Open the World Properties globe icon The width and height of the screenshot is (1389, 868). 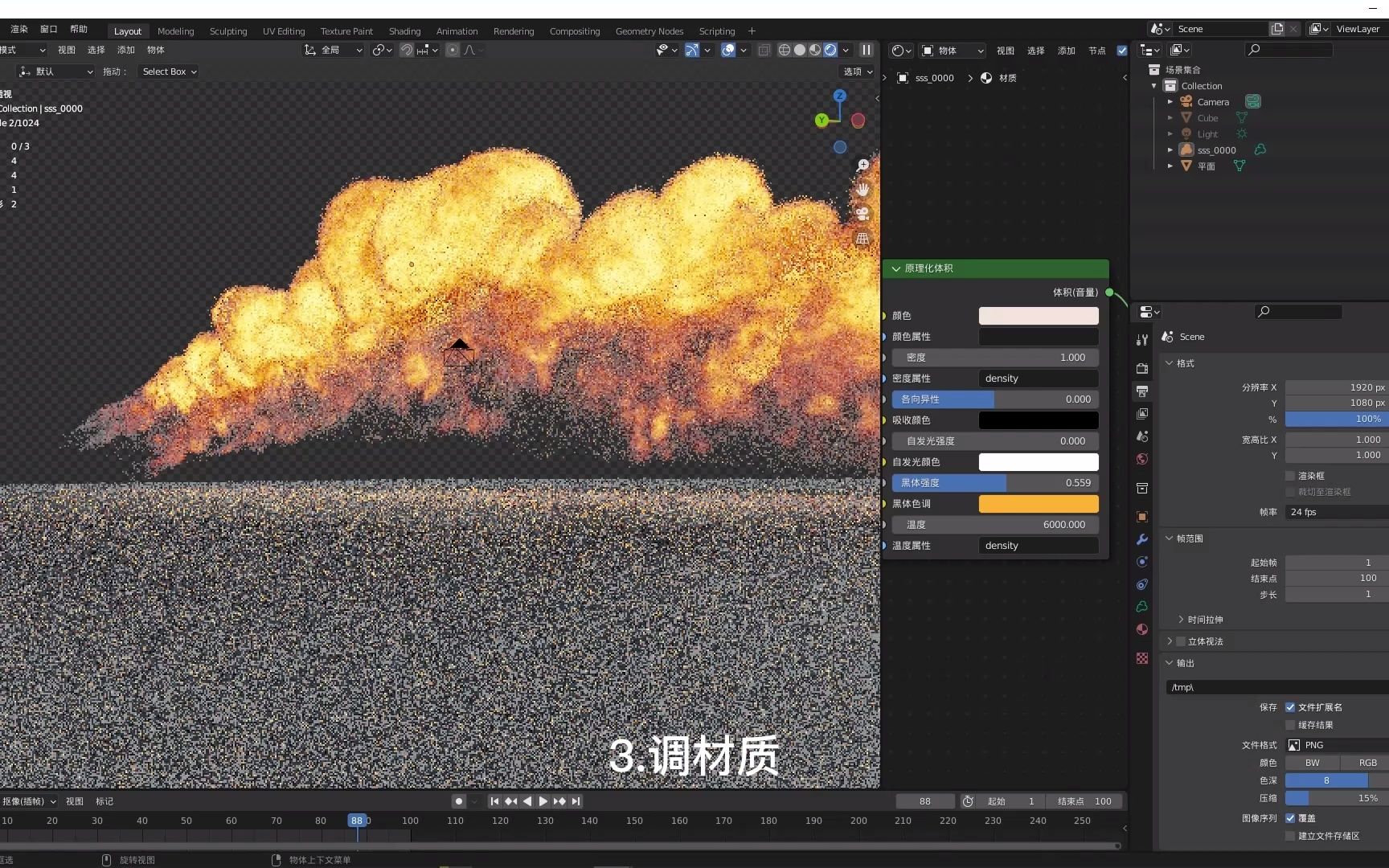pos(1142,460)
